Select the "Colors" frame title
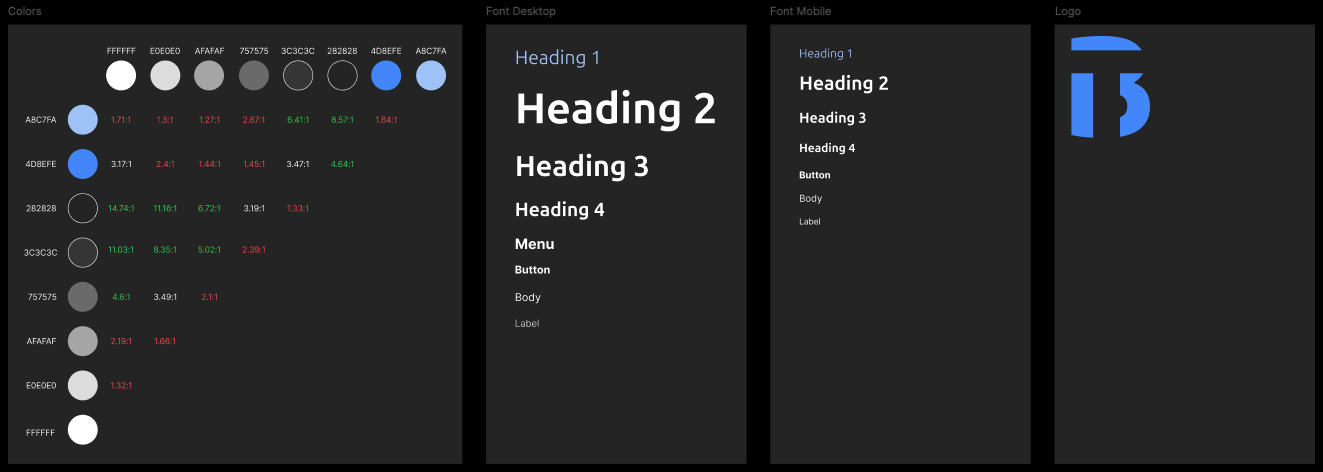The width and height of the screenshot is (1323, 472). 25,11
